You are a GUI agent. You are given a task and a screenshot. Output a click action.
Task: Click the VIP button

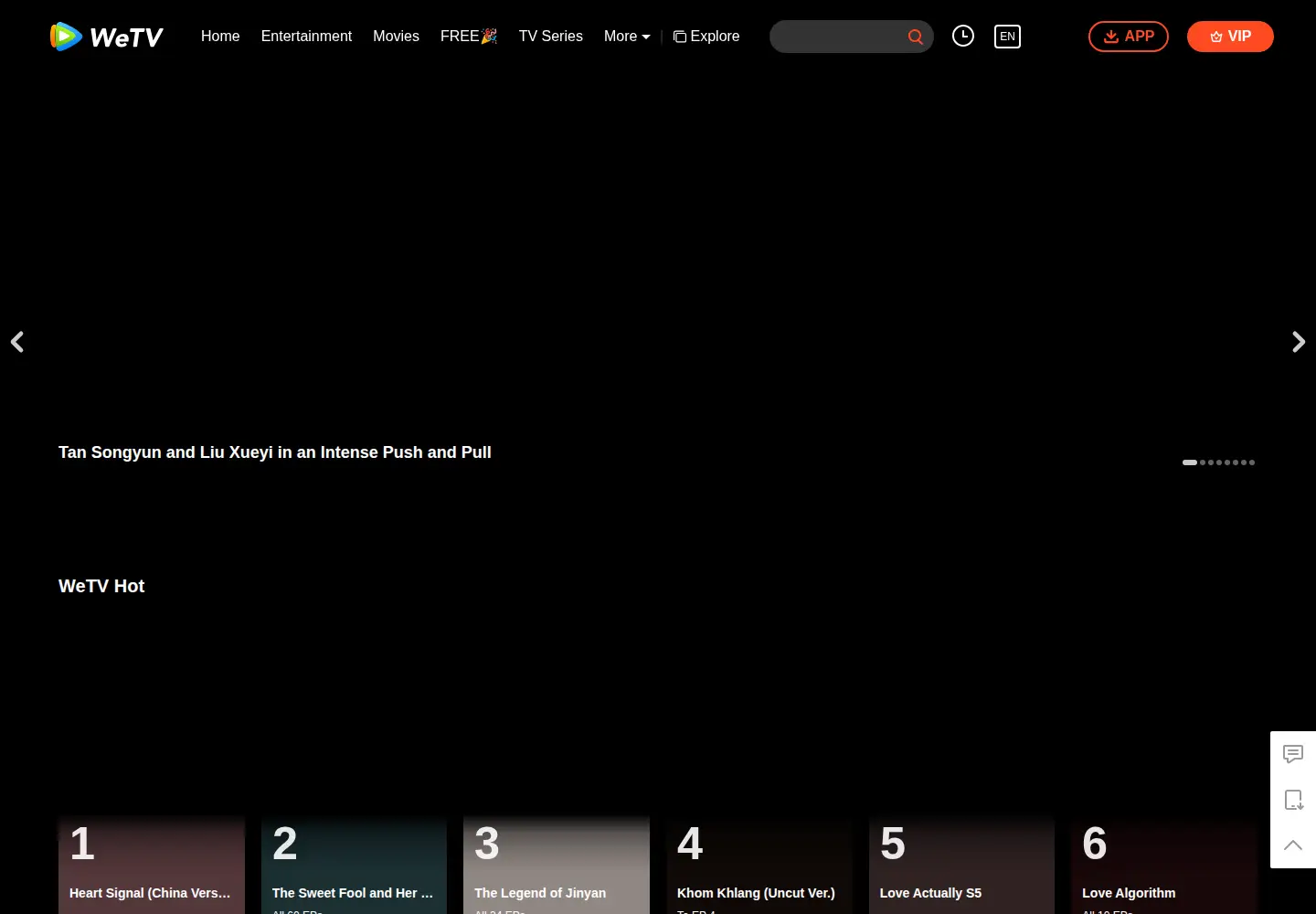(1230, 37)
